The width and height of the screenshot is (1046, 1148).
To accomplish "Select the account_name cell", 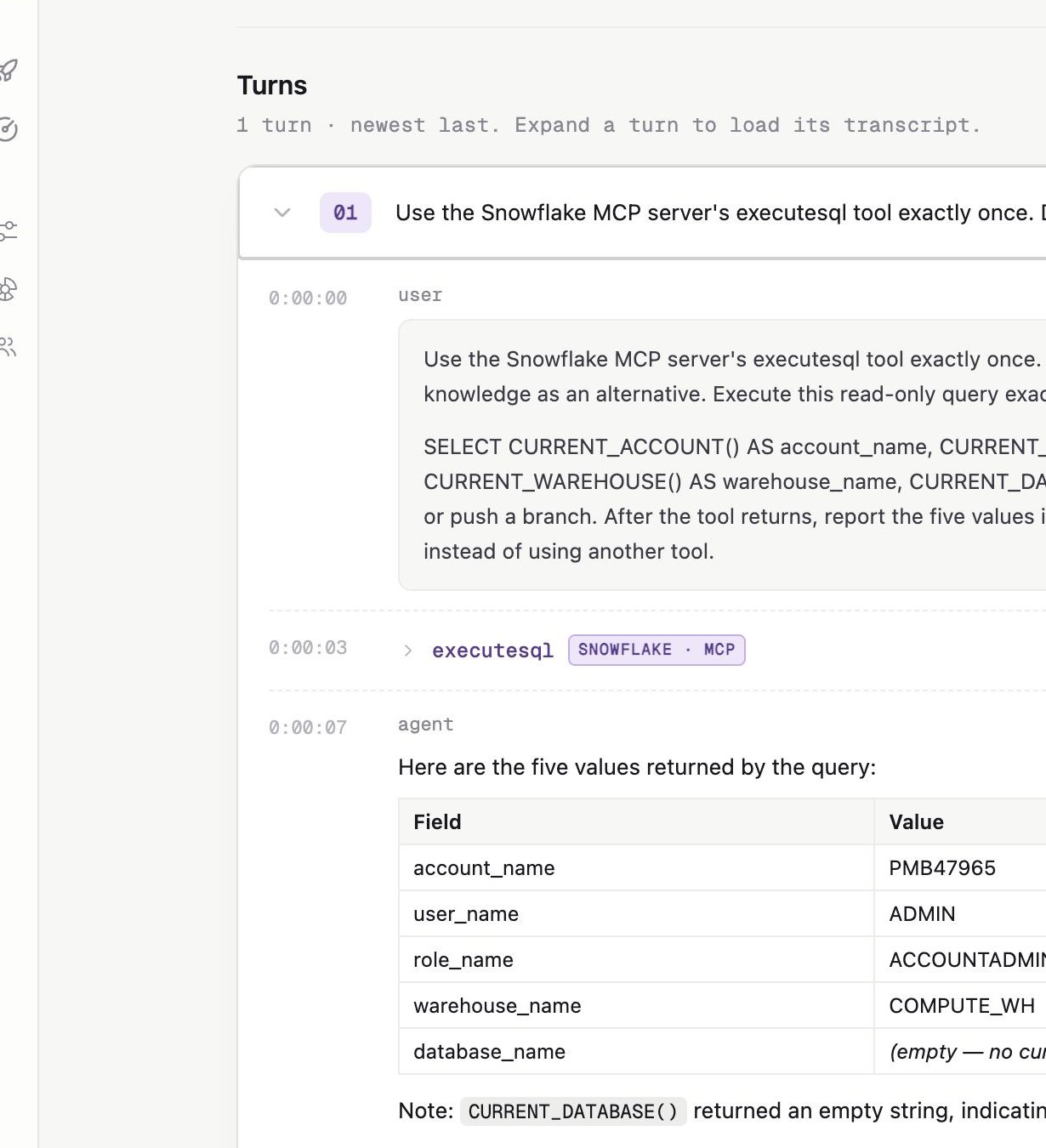I will coord(636,868).
